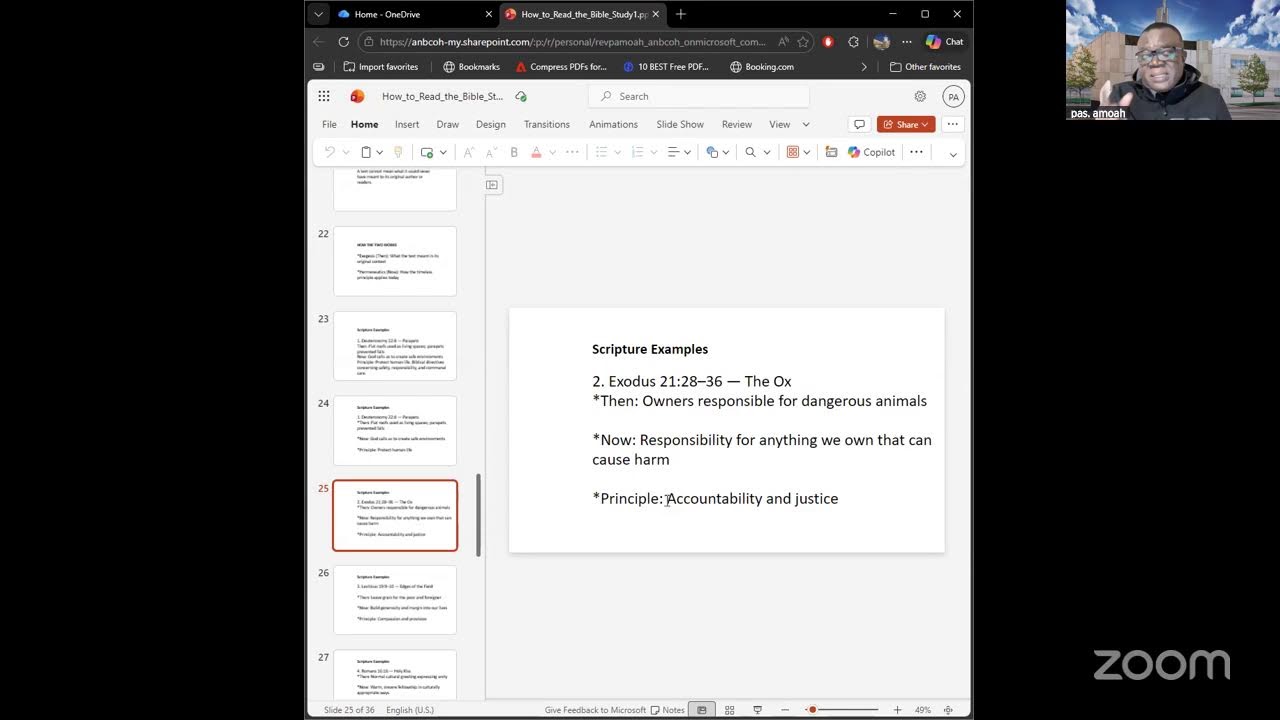Open the PowerPoint settings gear
The width and height of the screenshot is (1280, 720).
tap(920, 96)
